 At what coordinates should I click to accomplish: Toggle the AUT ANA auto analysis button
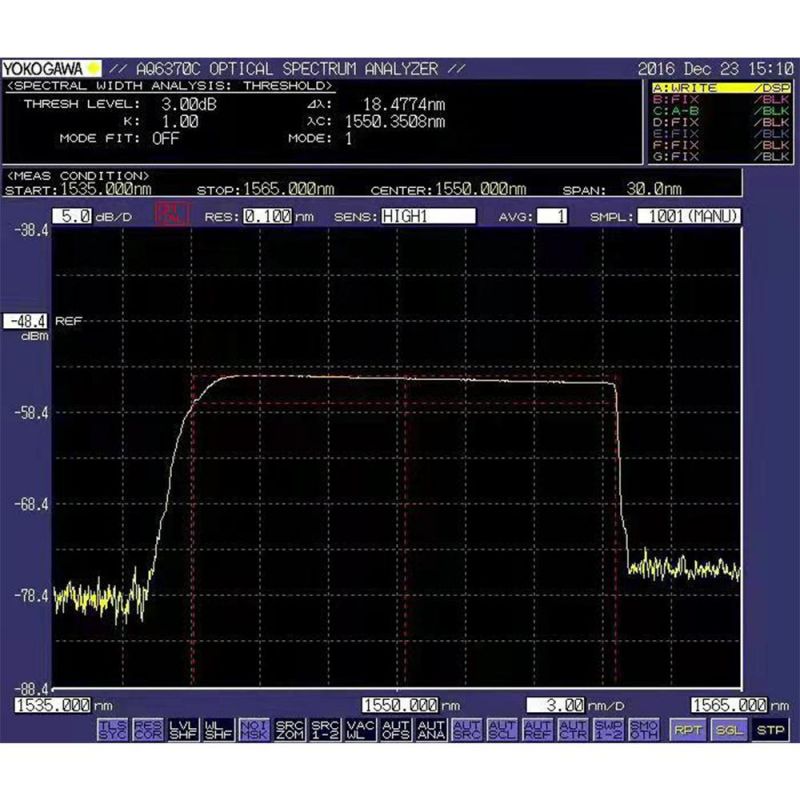(431, 729)
